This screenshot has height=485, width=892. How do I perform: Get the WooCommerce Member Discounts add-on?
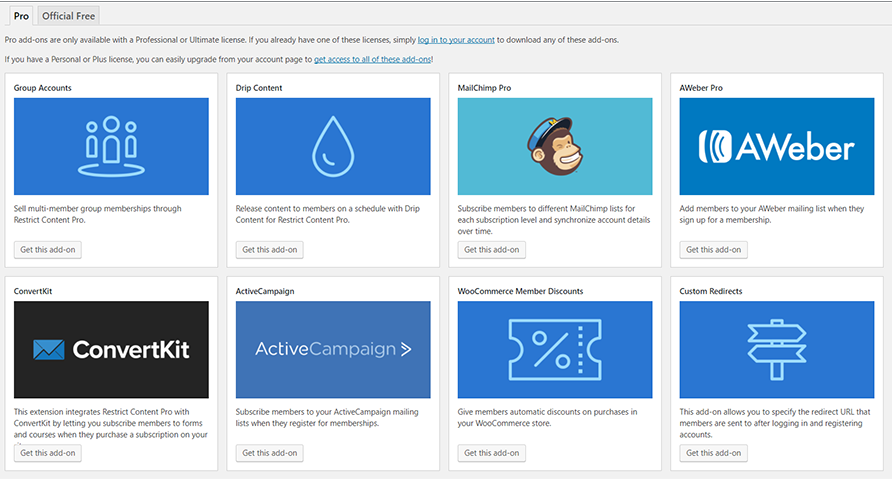coord(491,453)
